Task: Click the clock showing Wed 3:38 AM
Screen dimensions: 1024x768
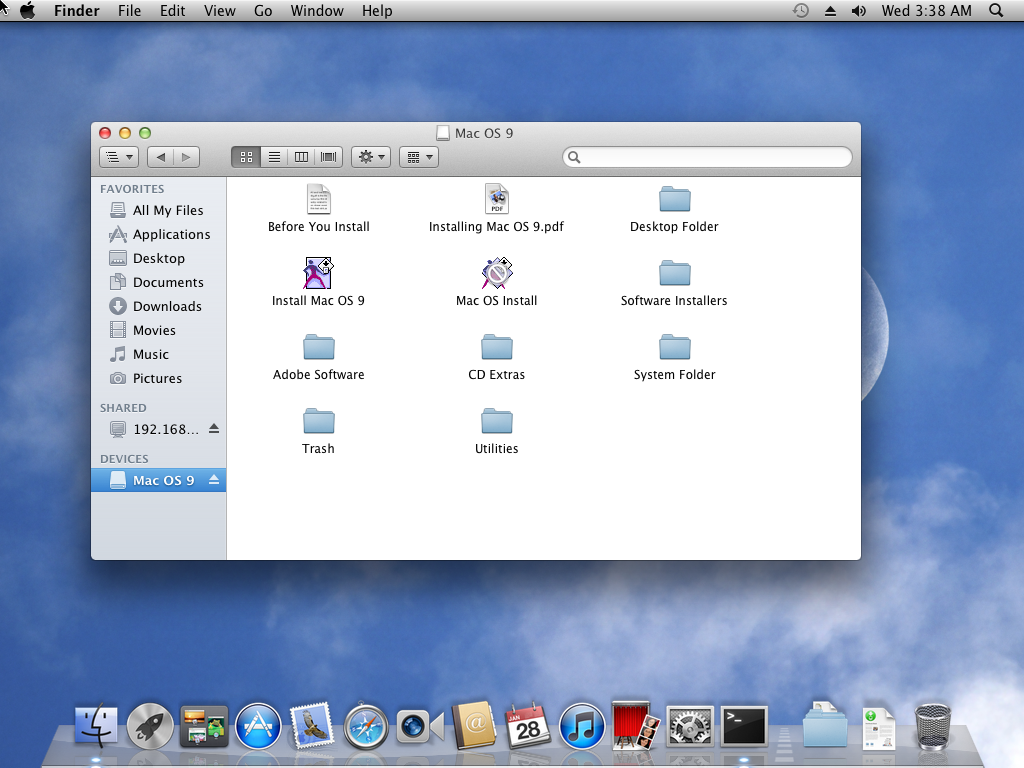Action: [926, 10]
